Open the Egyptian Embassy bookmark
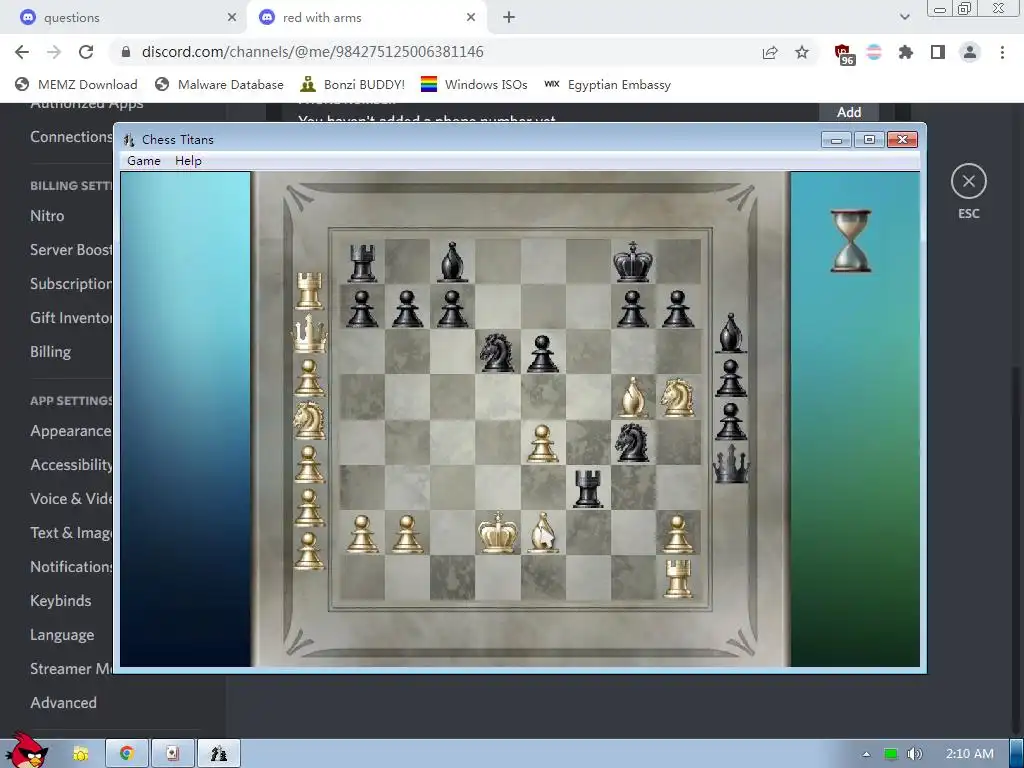1024x768 pixels. pos(607,84)
